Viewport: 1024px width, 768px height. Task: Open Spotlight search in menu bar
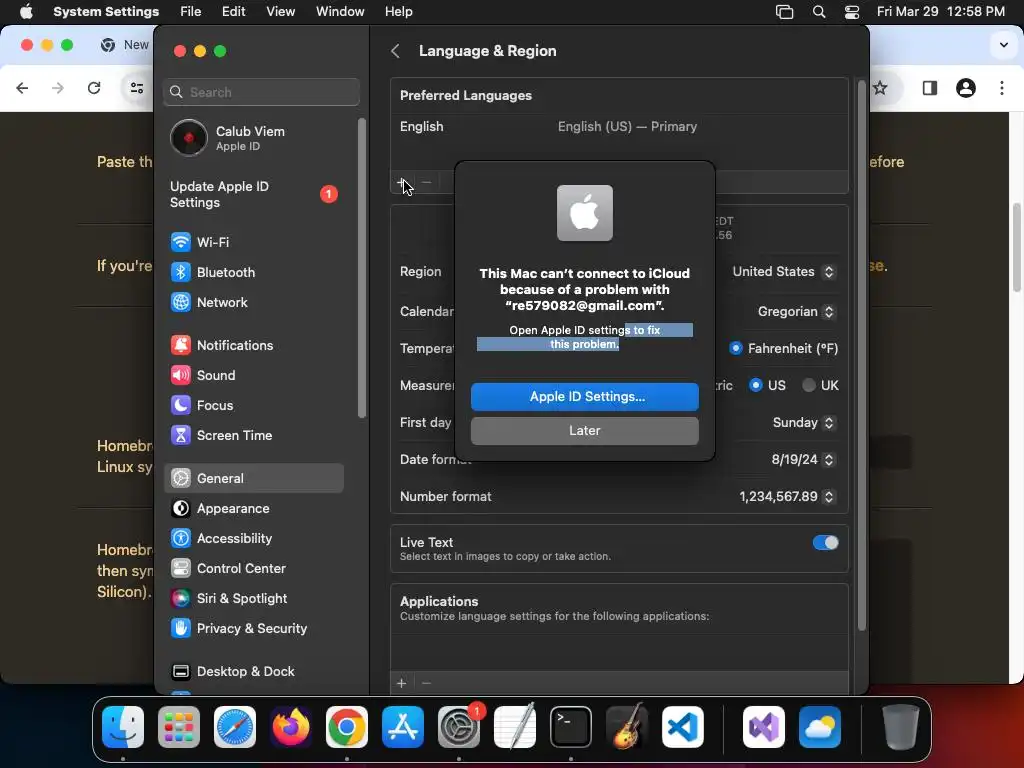point(819,12)
